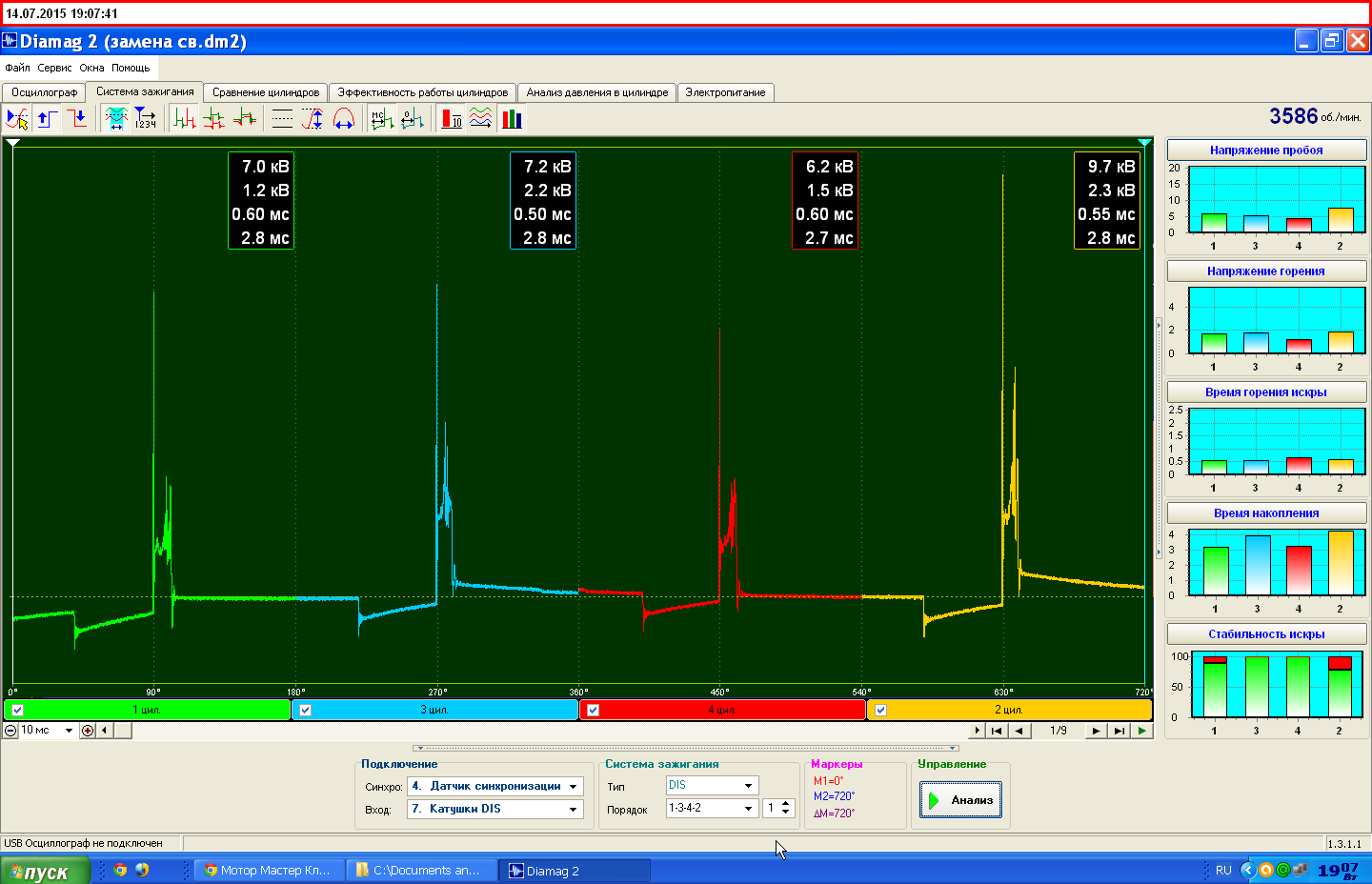The width and height of the screenshot is (1372, 884).
Task: Switch to Мотор Мастер taskbar window
Action: click(x=267, y=870)
